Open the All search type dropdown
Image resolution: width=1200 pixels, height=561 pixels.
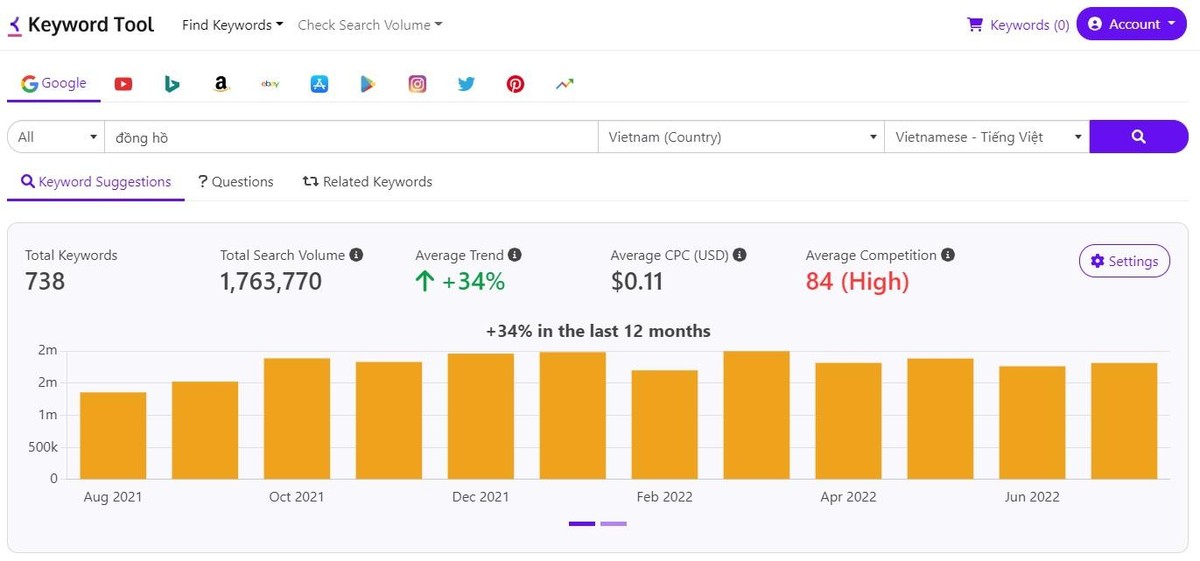click(56, 137)
